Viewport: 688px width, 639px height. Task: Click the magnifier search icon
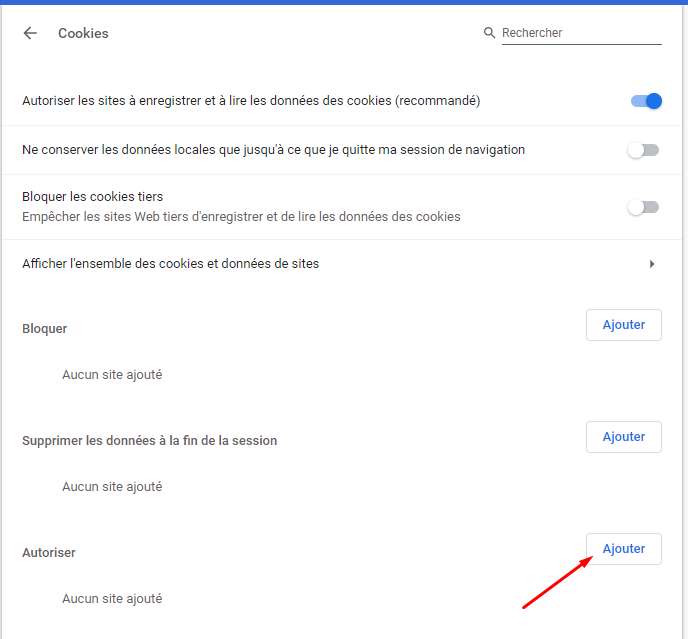[489, 33]
